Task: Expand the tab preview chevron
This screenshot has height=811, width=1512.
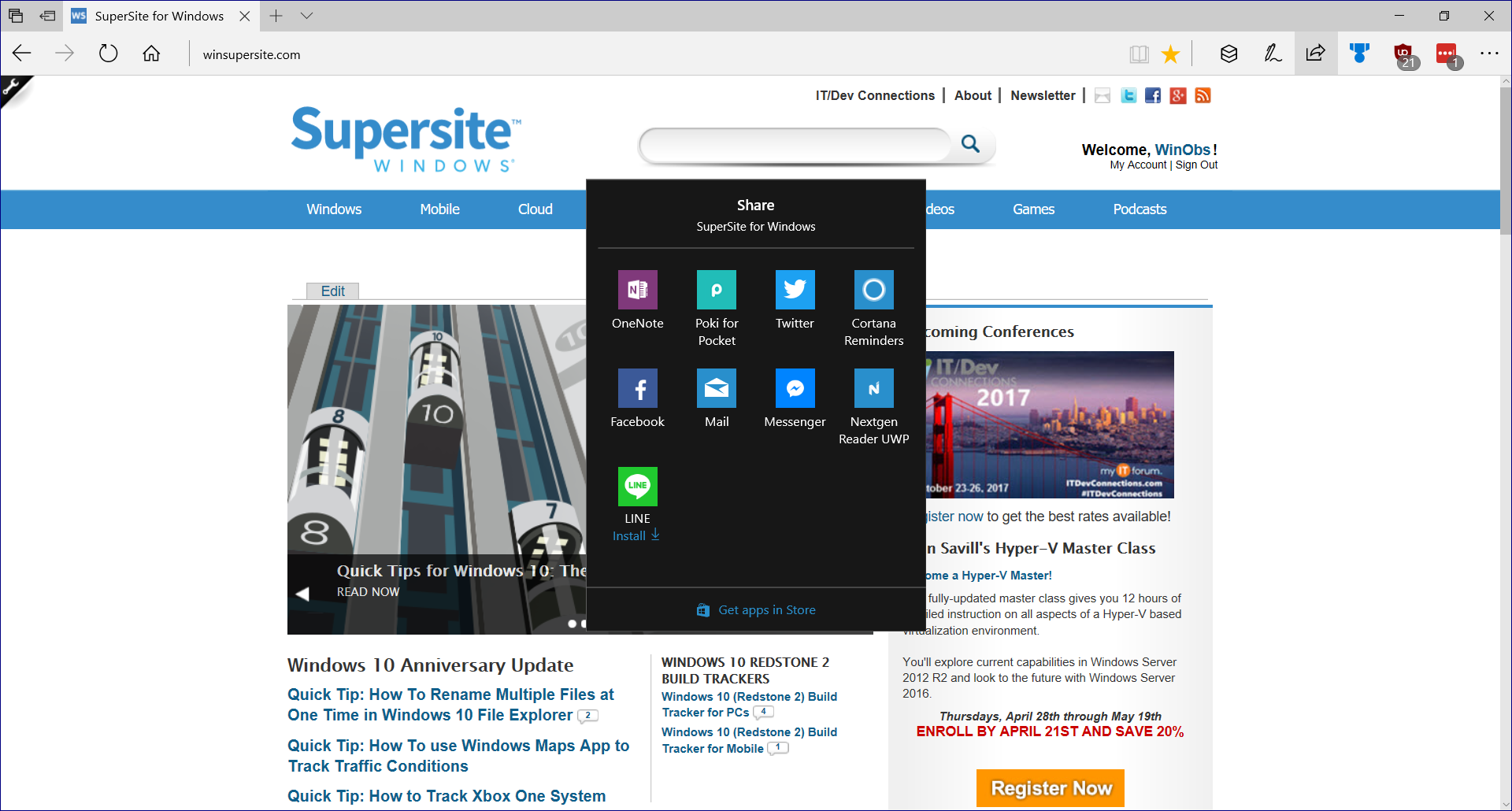Action: (307, 16)
